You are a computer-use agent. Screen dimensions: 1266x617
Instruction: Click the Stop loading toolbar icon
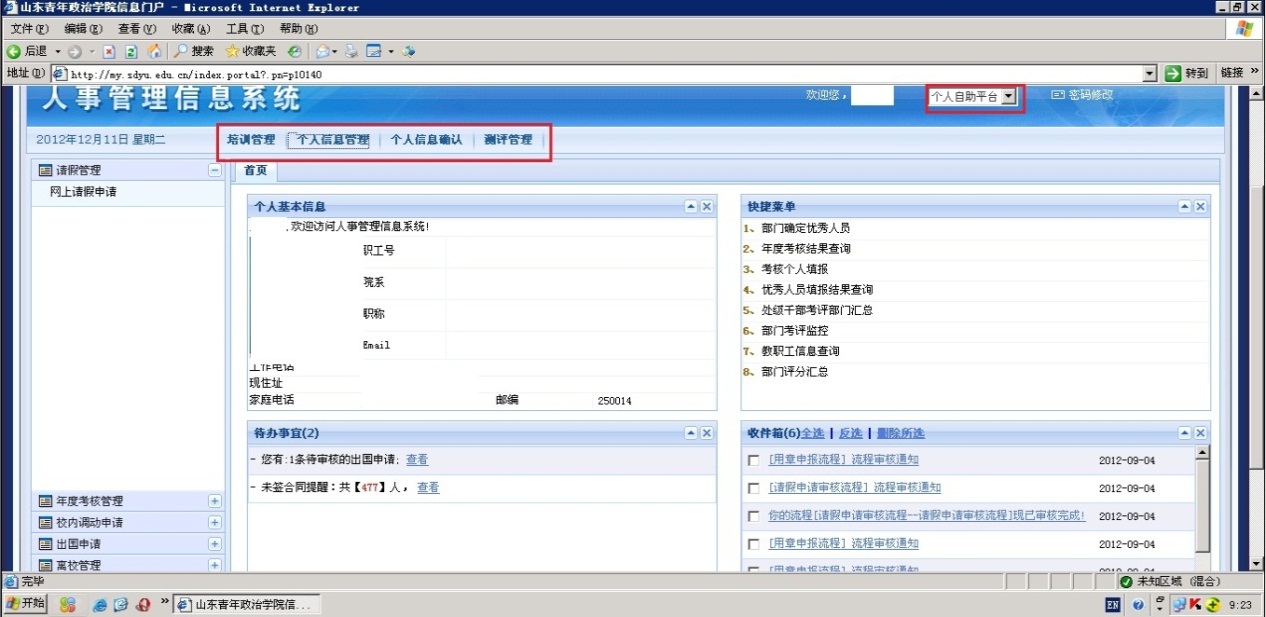[x=110, y=51]
